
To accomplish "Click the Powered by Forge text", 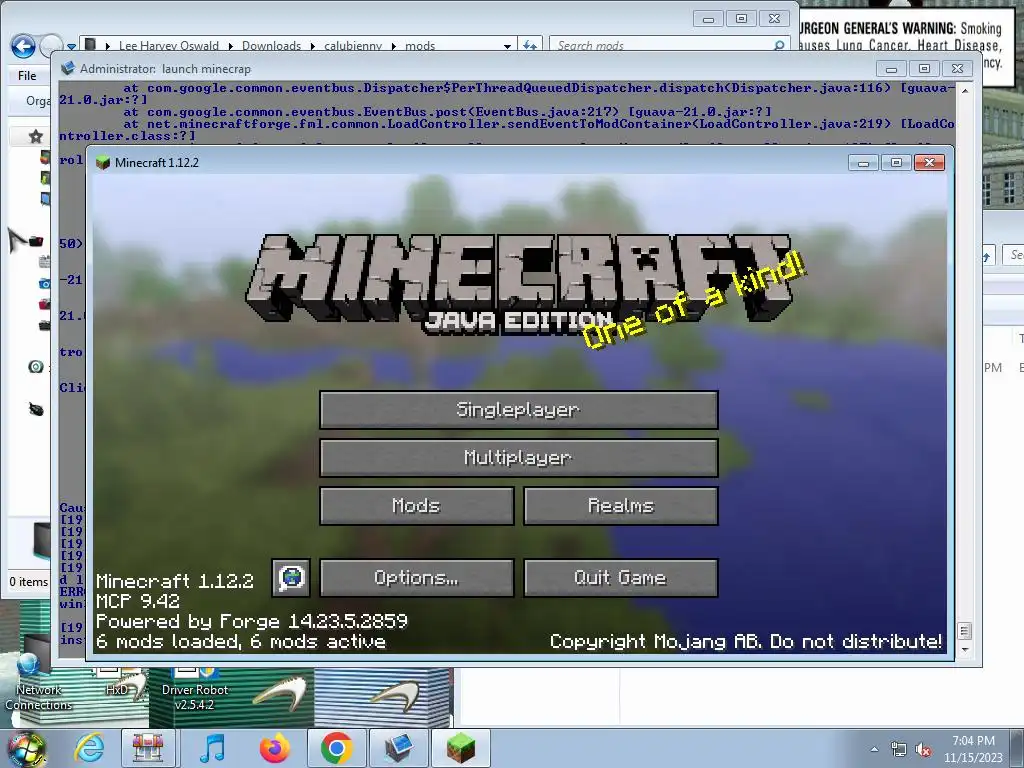I will coord(251,621).
